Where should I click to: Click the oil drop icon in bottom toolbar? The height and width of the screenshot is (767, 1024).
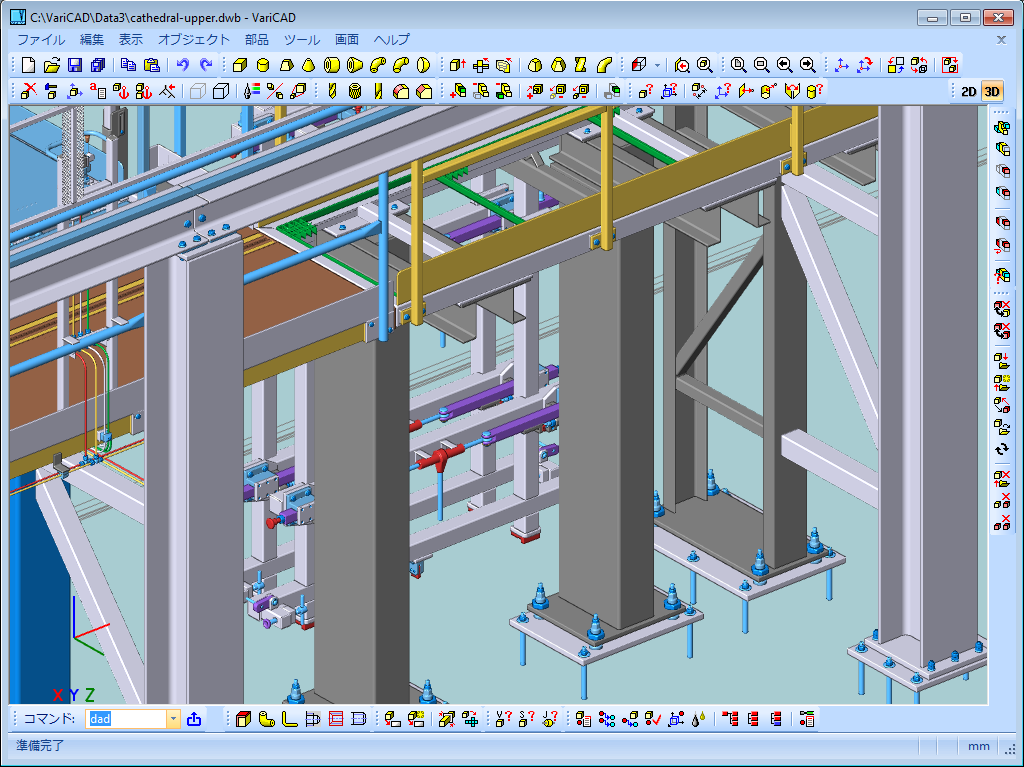[699, 719]
